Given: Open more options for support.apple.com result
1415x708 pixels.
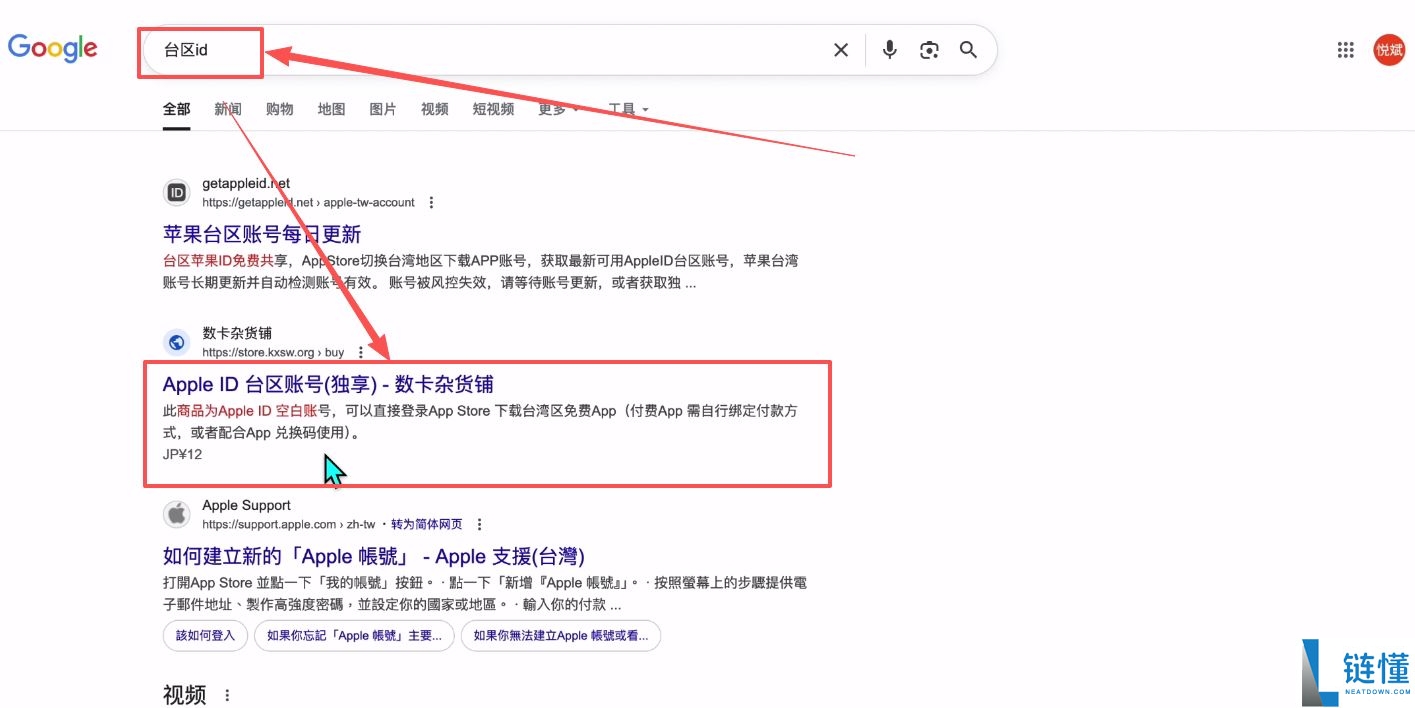Looking at the screenshot, I should (479, 524).
